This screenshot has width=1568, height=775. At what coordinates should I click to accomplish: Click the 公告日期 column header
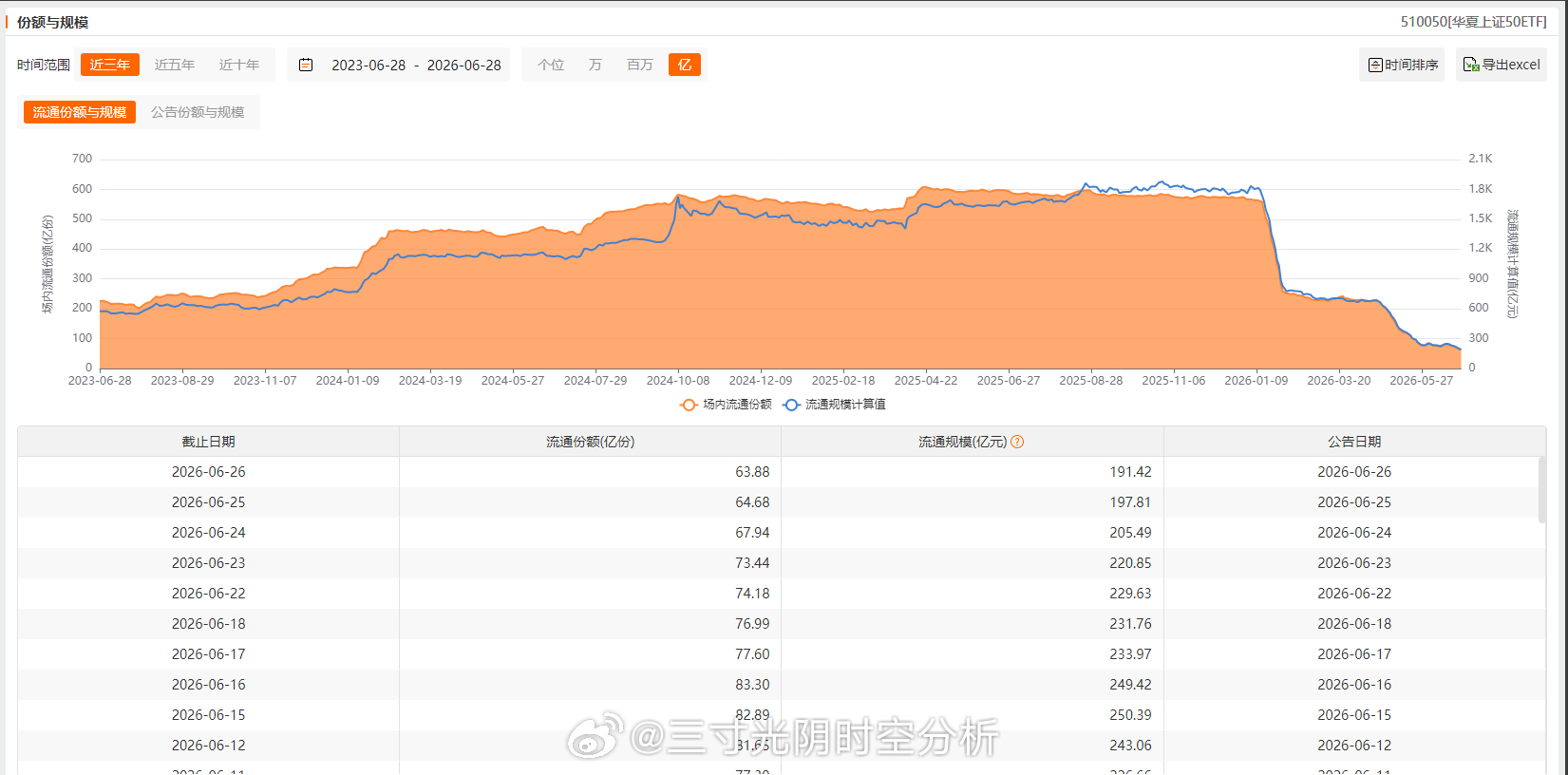(x=1354, y=442)
